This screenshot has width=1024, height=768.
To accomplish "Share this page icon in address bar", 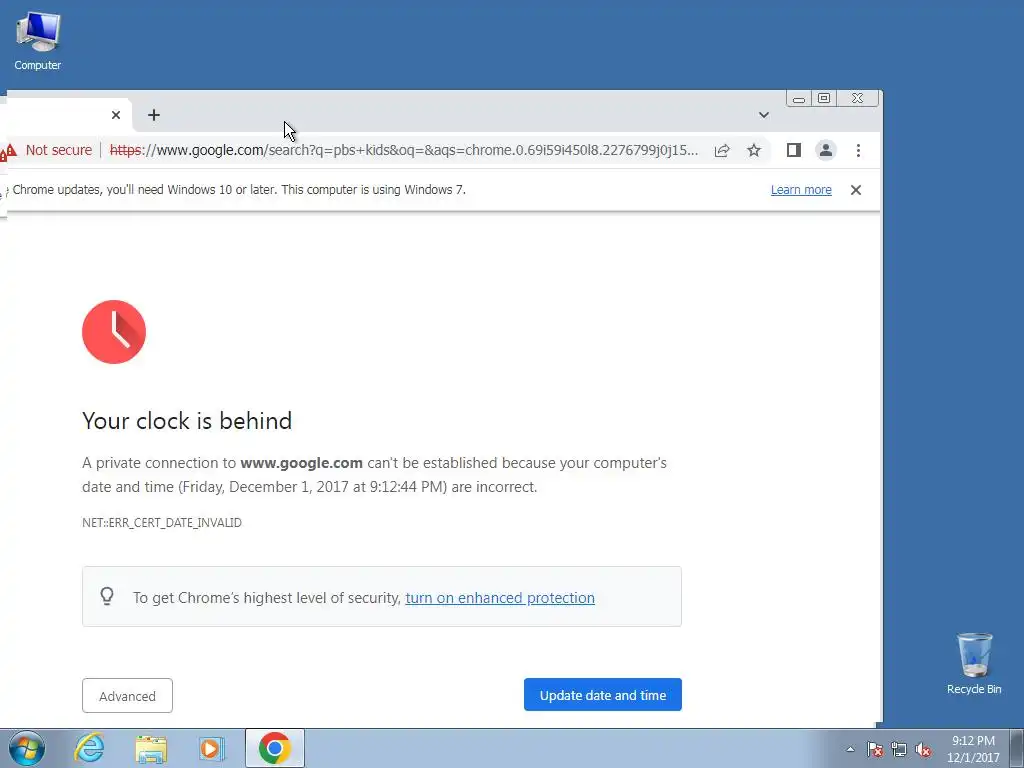I will (722, 151).
